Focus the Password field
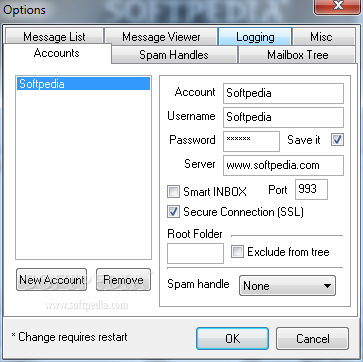 (251, 141)
